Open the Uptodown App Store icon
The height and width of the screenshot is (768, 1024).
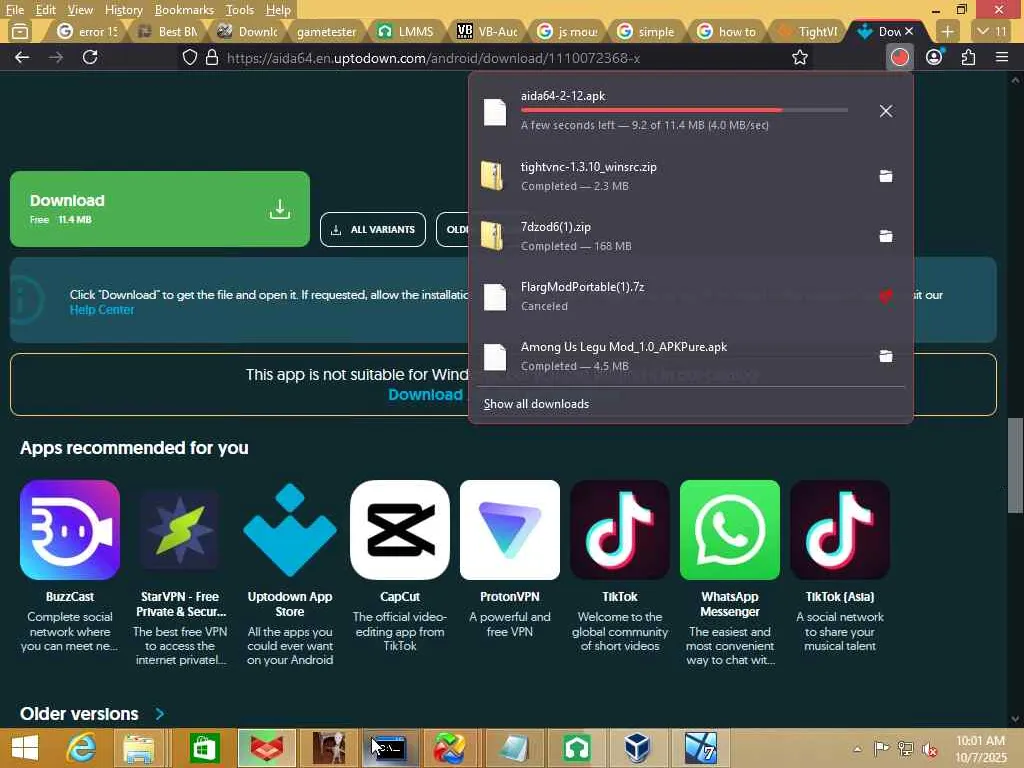[290, 530]
